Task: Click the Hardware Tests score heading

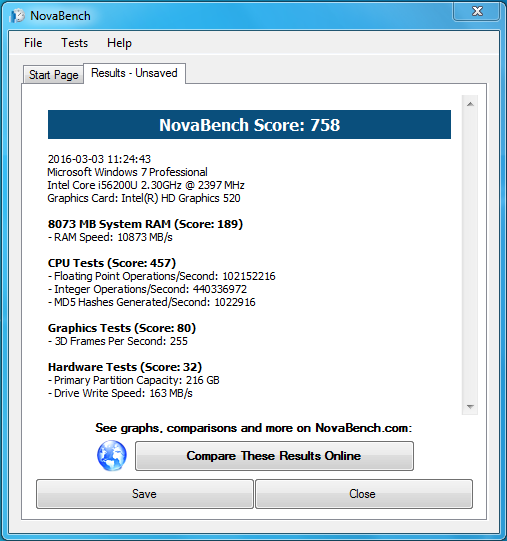Action: click(x=125, y=367)
